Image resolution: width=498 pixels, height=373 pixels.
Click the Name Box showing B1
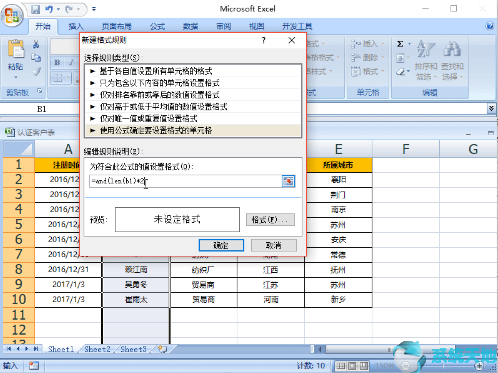pos(41,109)
